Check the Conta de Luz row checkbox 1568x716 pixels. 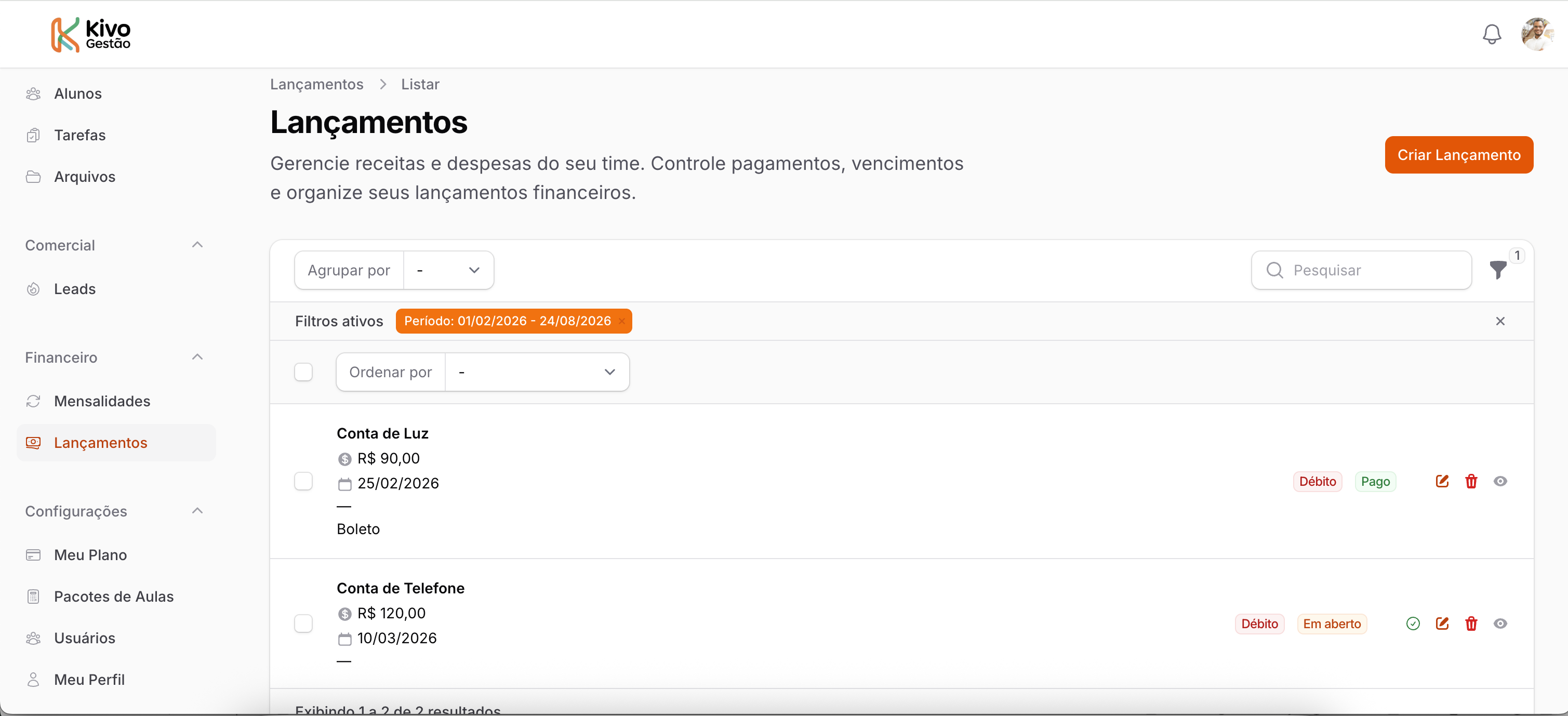(303, 481)
